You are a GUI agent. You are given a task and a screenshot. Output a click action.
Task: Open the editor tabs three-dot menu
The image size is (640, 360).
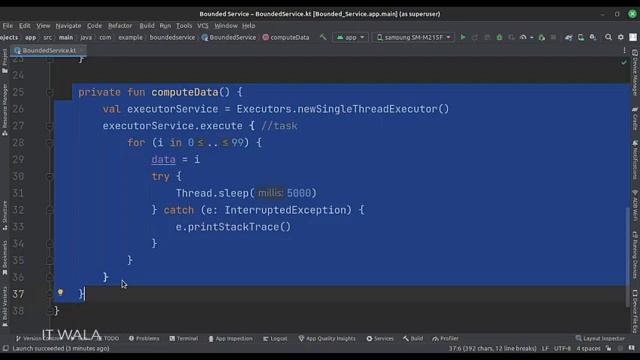click(x=624, y=50)
